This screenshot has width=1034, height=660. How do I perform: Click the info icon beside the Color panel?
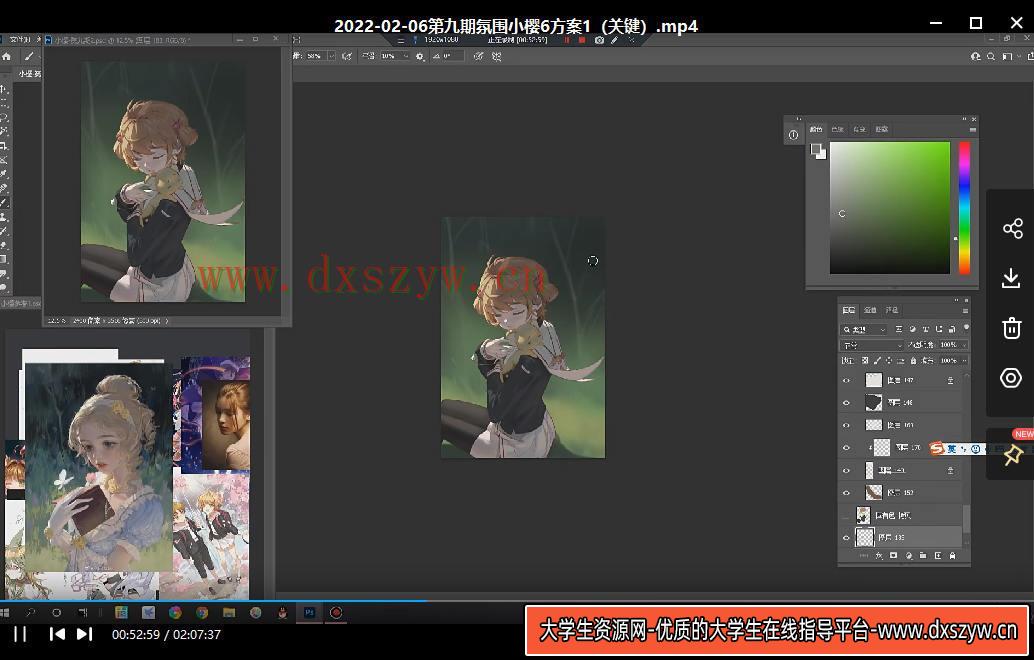(793, 135)
